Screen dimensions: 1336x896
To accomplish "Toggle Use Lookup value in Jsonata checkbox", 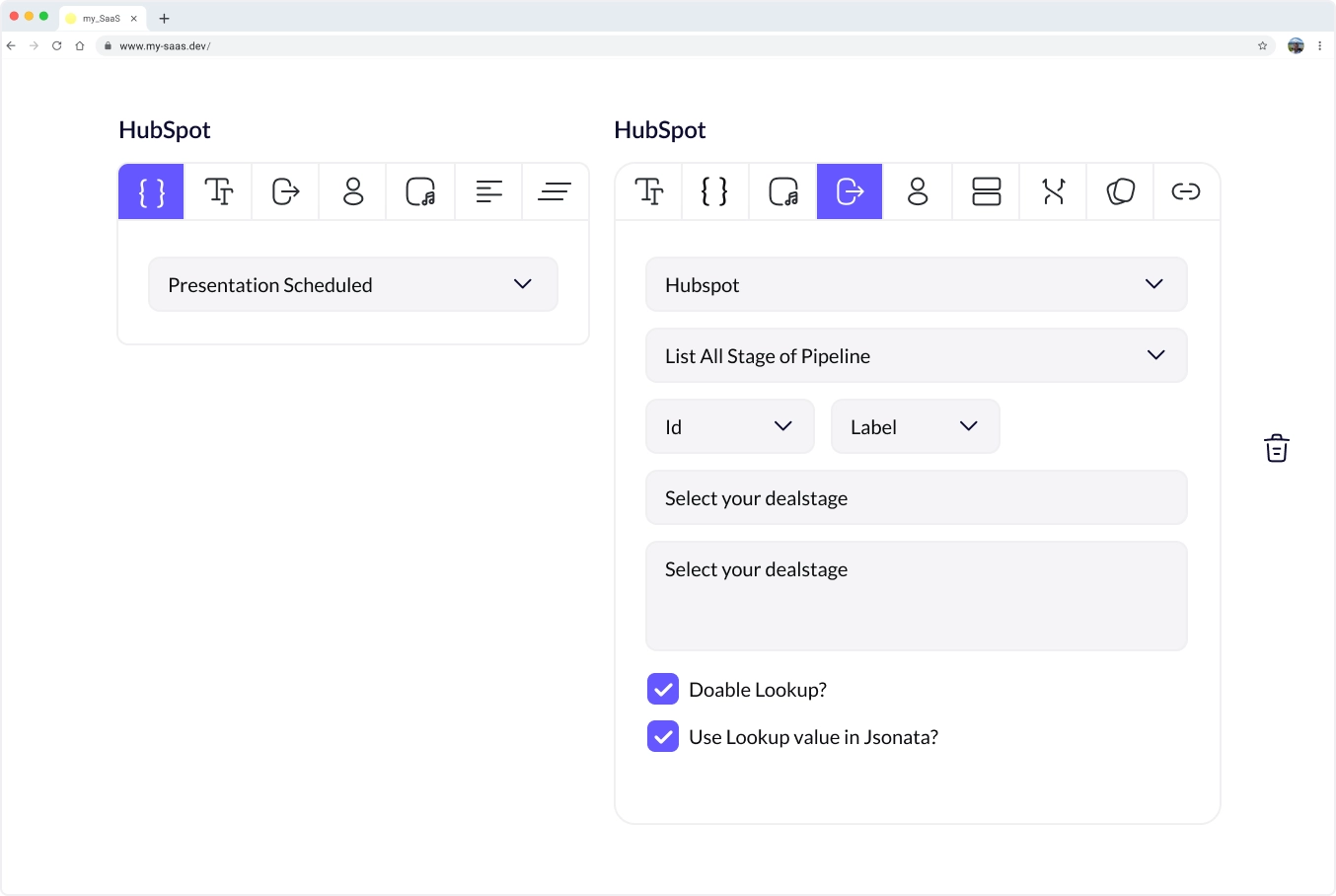I will tap(663, 736).
